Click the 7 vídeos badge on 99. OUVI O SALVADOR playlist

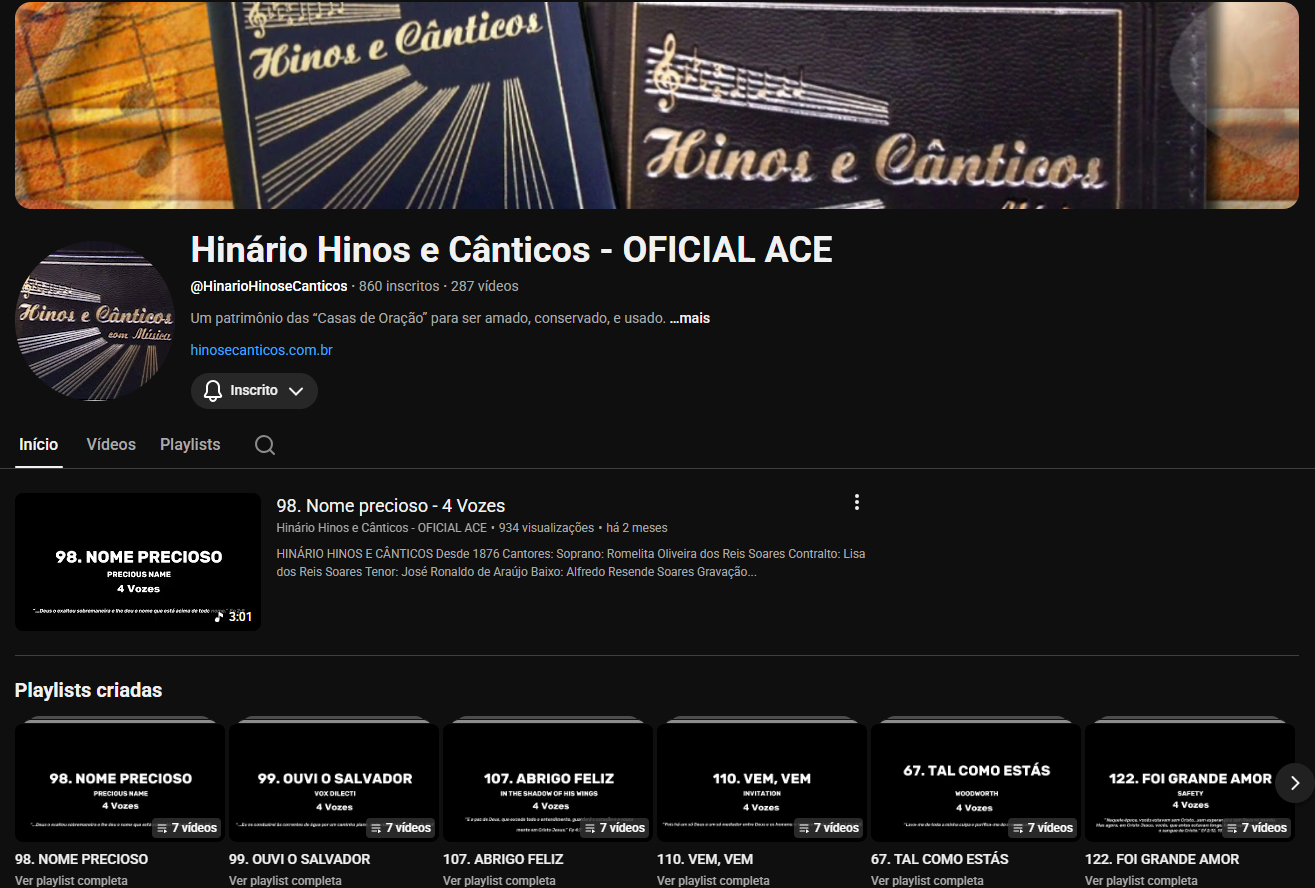pos(401,828)
